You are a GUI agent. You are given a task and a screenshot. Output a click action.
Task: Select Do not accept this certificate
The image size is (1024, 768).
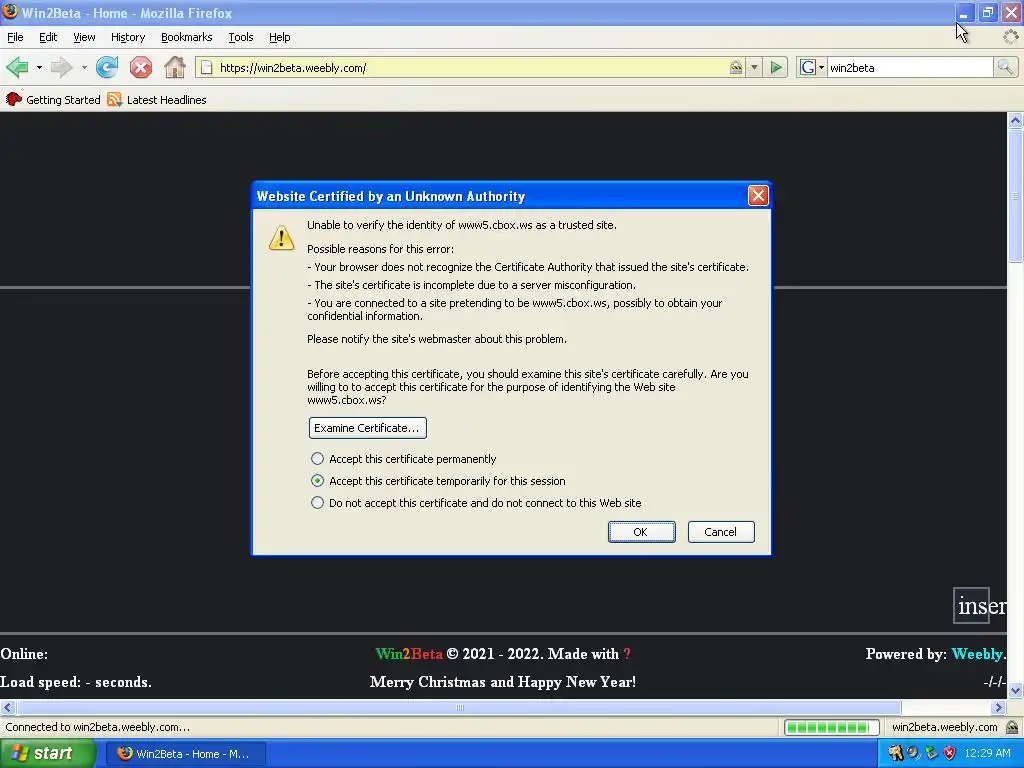click(317, 503)
